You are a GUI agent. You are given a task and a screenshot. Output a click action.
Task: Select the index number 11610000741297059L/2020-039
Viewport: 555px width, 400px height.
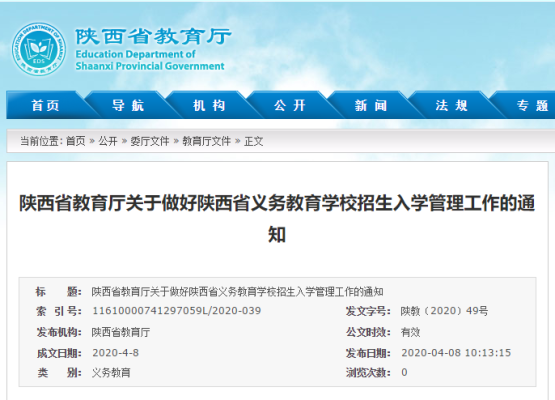[x=177, y=311]
